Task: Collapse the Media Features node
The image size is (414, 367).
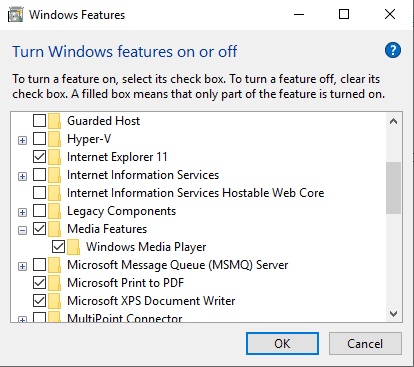Action: point(22,230)
